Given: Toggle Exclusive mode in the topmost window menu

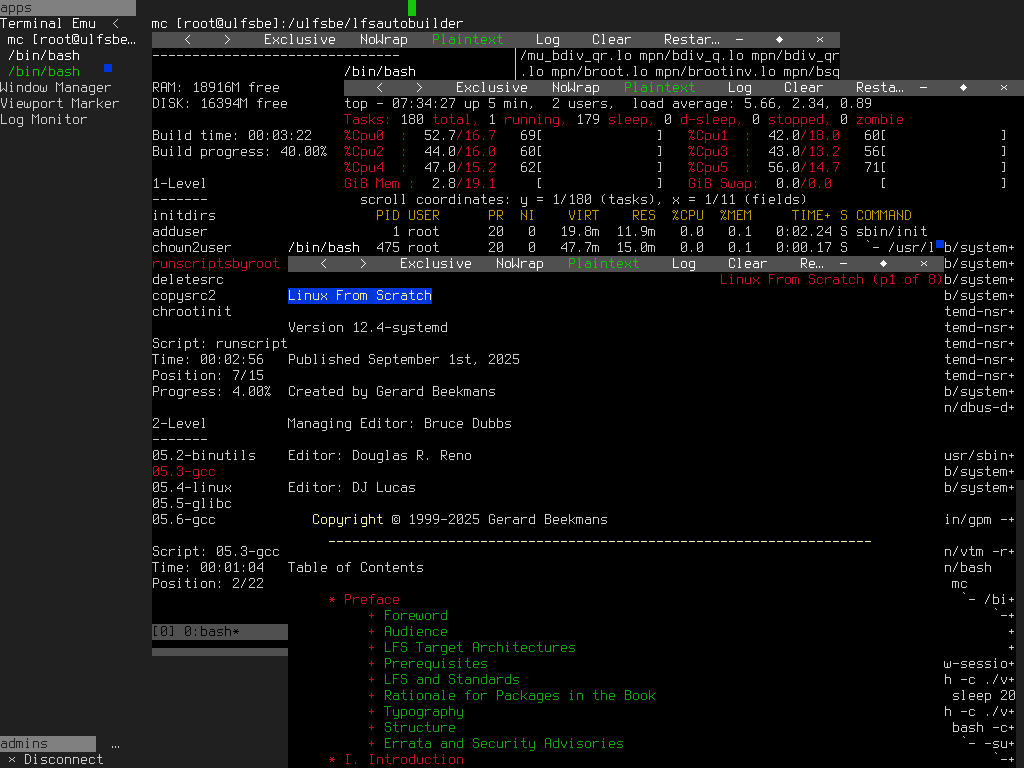Looking at the screenshot, I should (299, 40).
